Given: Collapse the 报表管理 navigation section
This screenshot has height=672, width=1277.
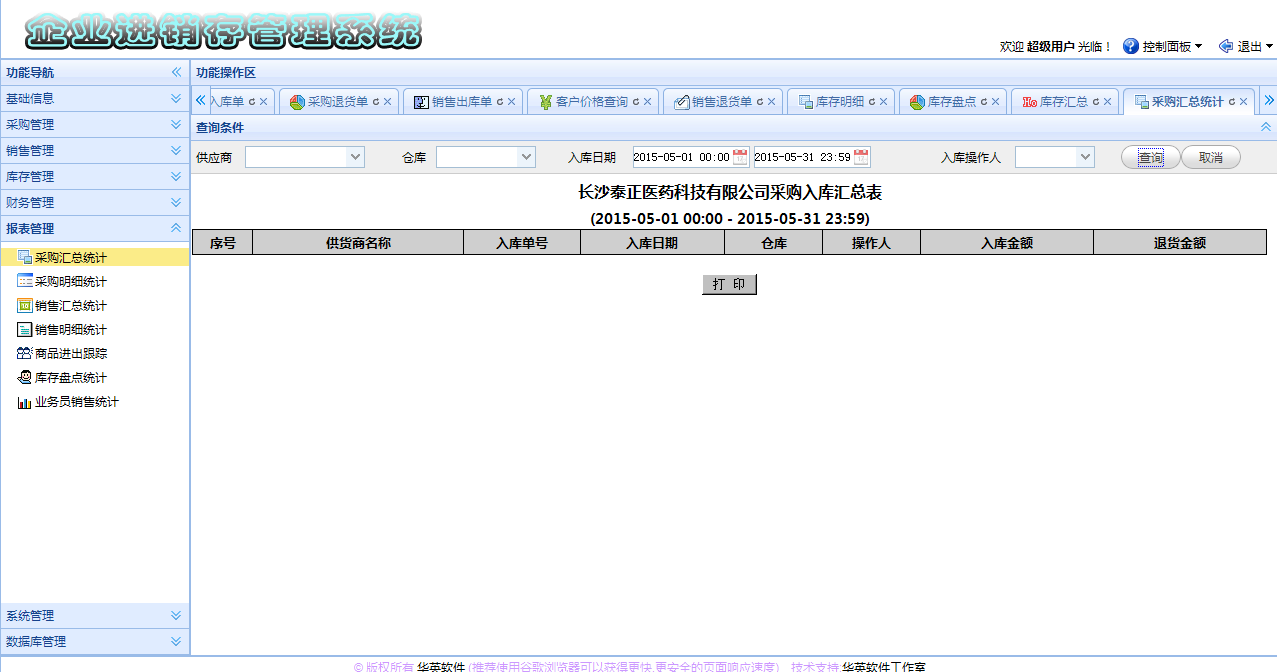Looking at the screenshot, I should coord(177,228).
